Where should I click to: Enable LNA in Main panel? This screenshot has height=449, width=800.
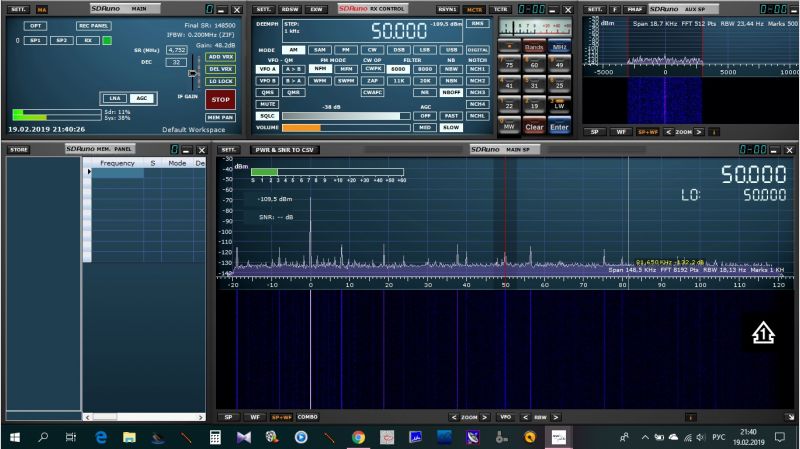coord(115,98)
